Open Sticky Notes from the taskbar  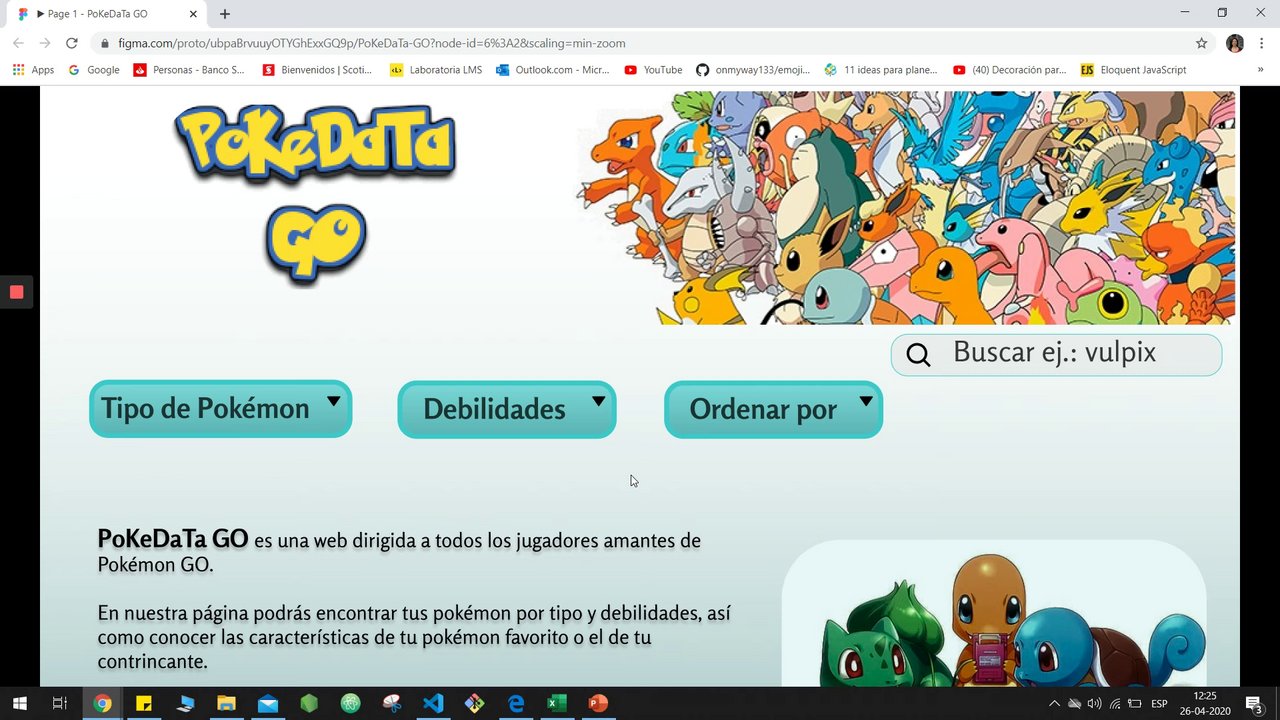[x=143, y=704]
